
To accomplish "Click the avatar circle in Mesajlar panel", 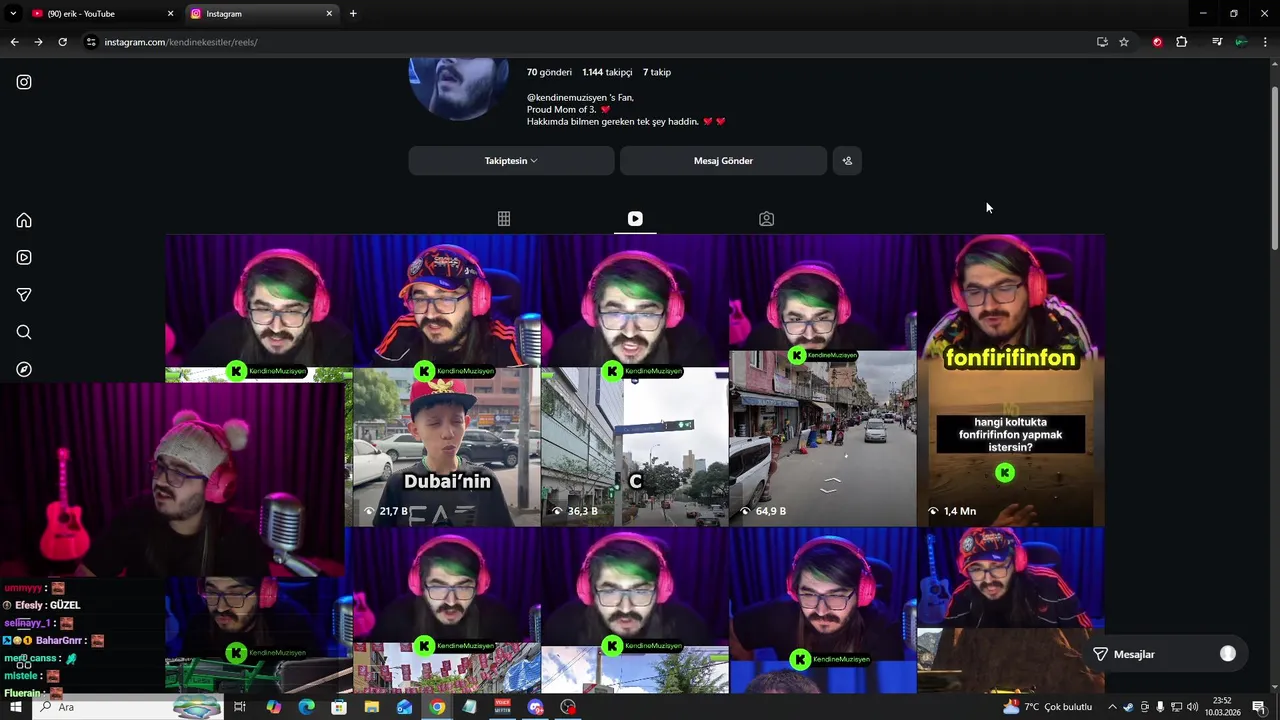I will 1228,654.
